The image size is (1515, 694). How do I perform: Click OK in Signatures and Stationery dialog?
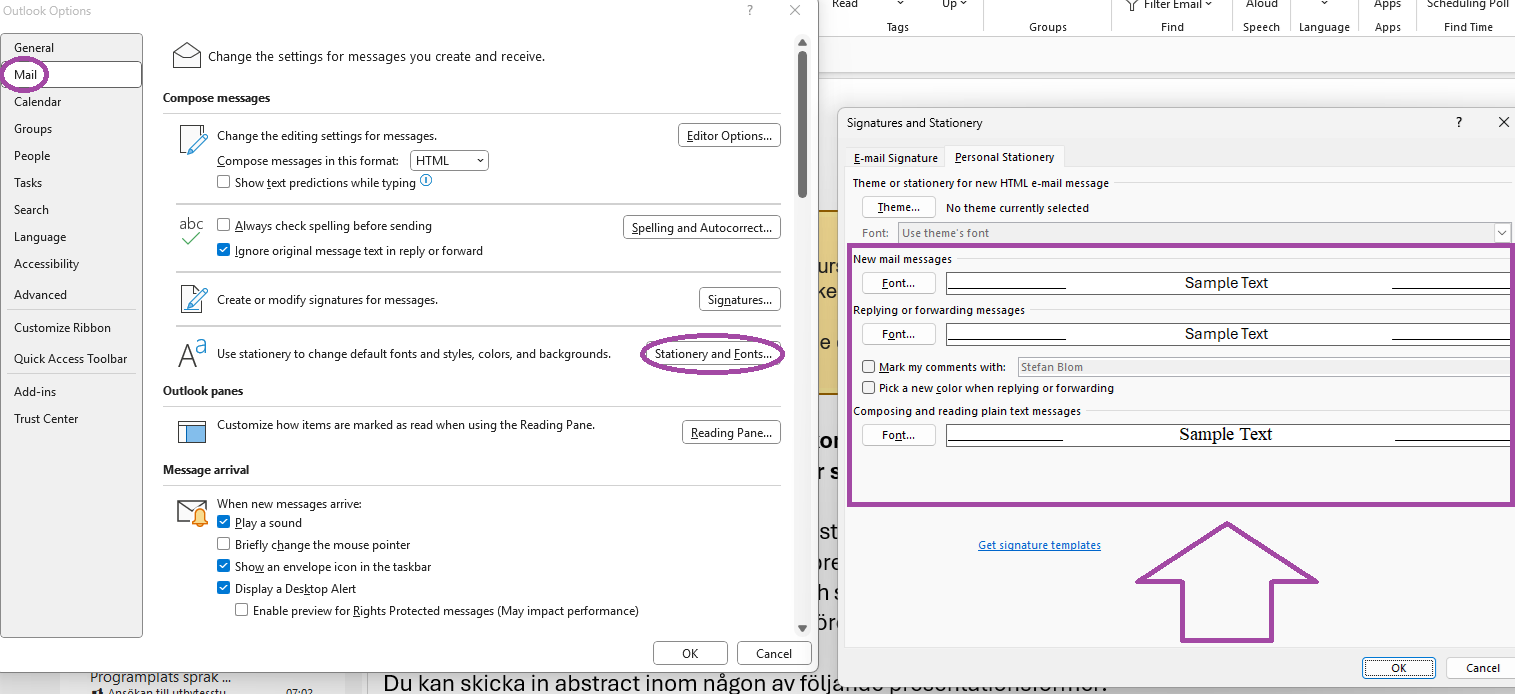coord(1399,668)
